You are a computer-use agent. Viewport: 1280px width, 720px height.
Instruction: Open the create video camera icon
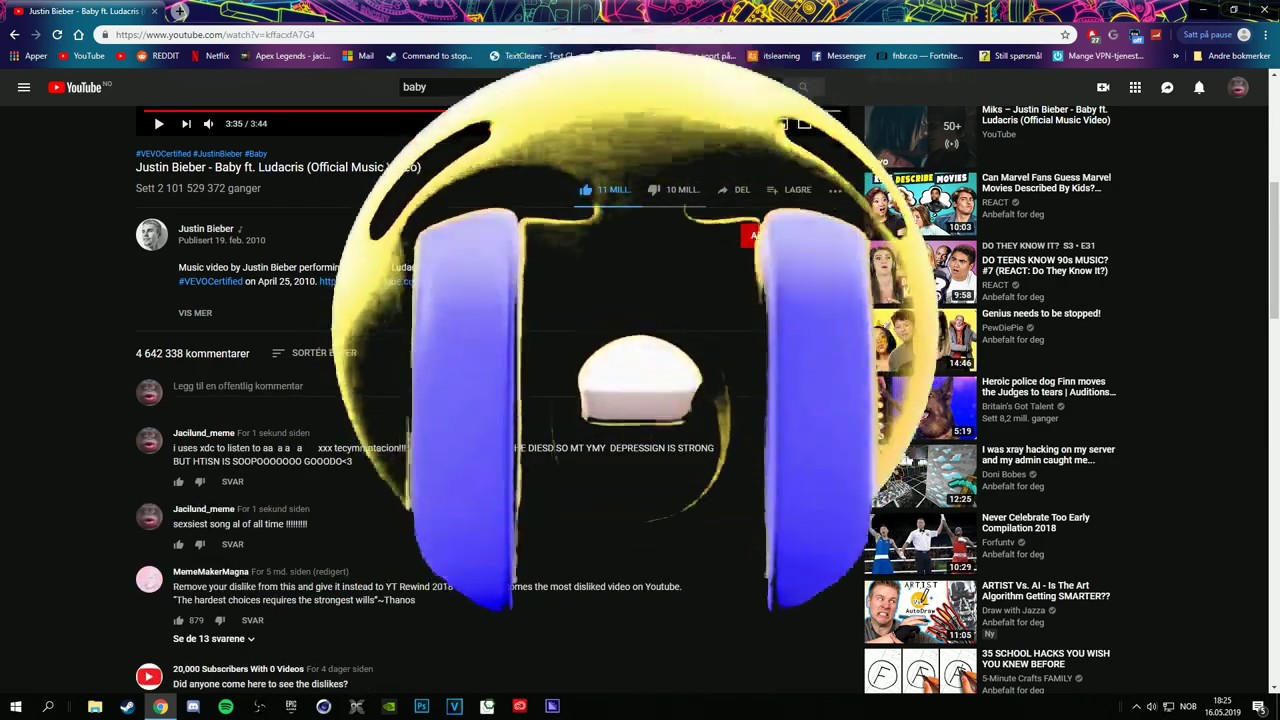pyautogui.click(x=1103, y=87)
